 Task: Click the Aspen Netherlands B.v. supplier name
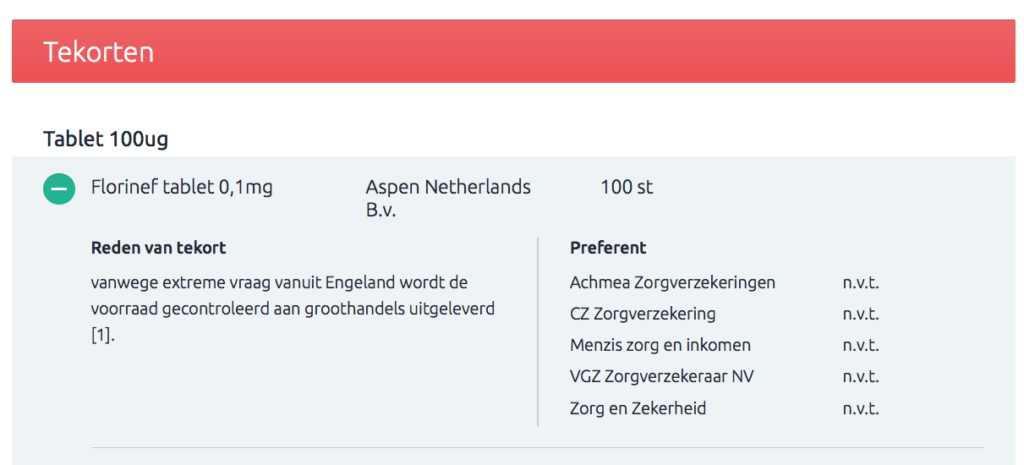[x=448, y=198]
